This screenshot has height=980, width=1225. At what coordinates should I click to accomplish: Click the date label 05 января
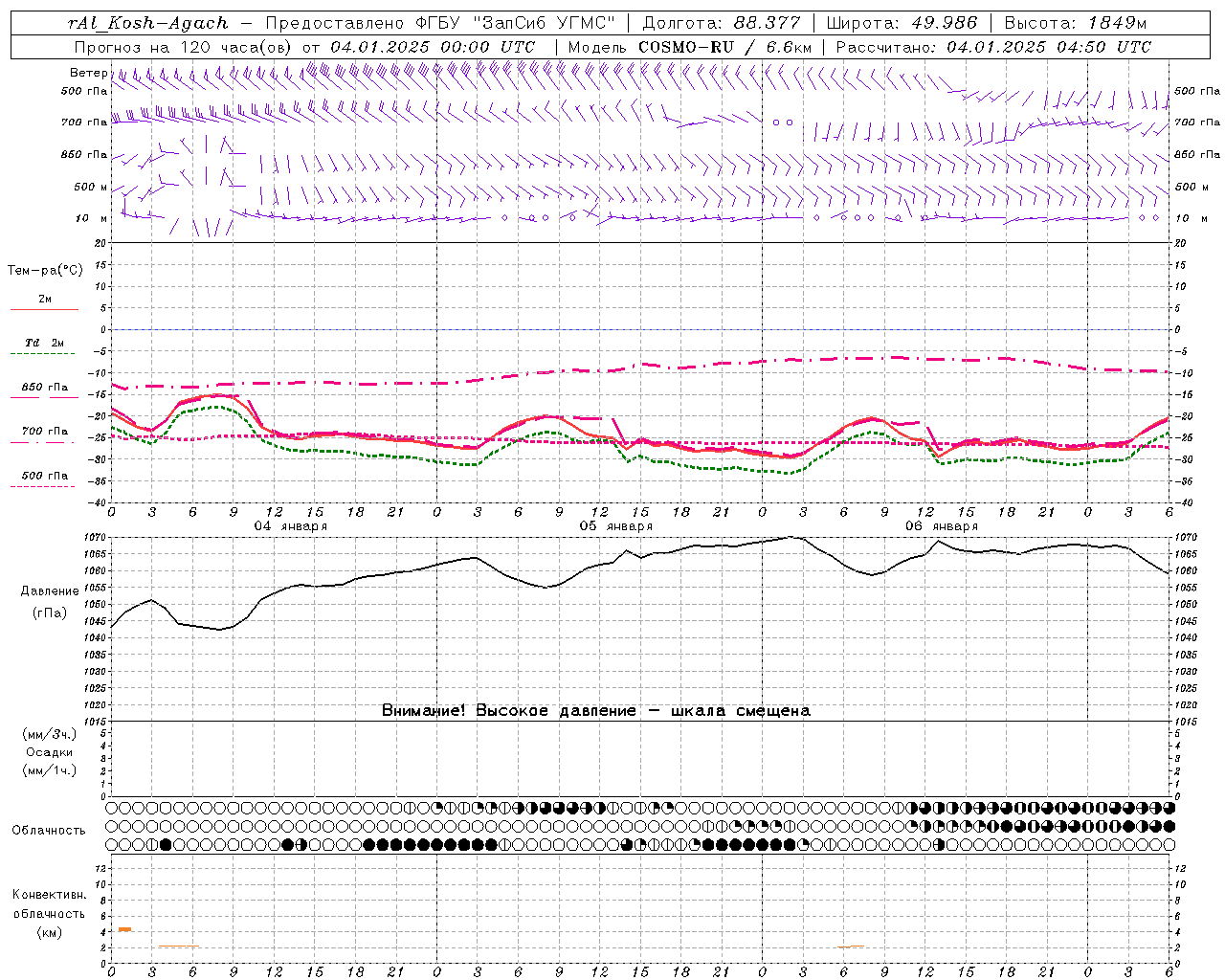(615, 525)
